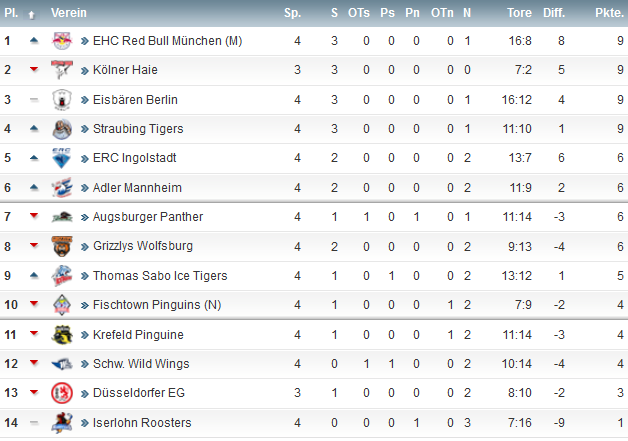Screen dimensions: 628x441
Task: Click the Eisbären Berlin polar bear logo
Action: click(62, 99)
